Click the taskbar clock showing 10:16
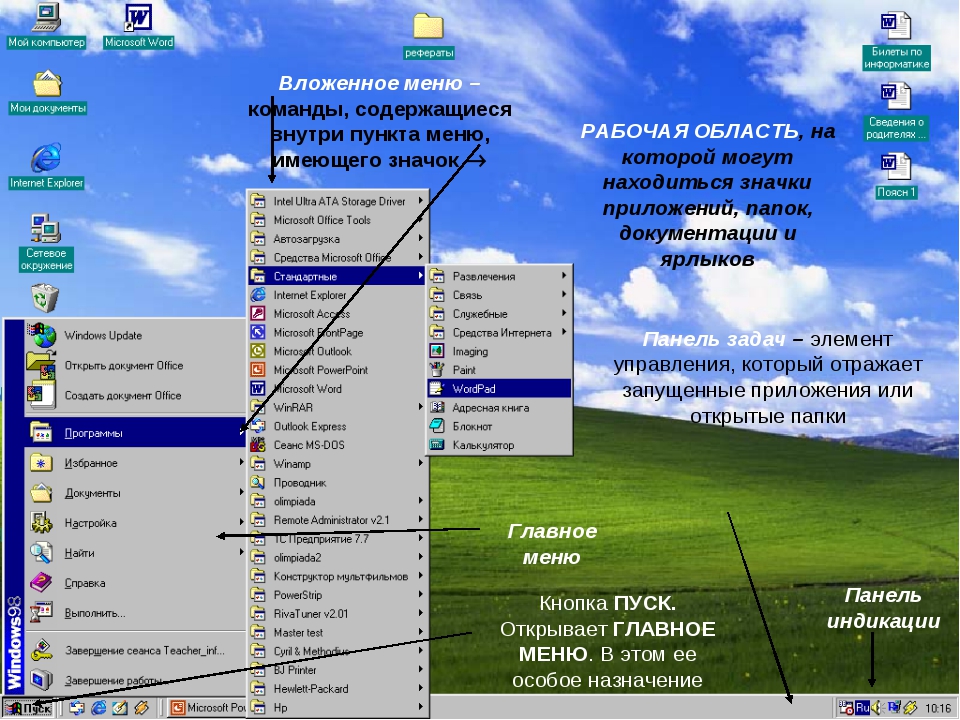 pos(937,708)
